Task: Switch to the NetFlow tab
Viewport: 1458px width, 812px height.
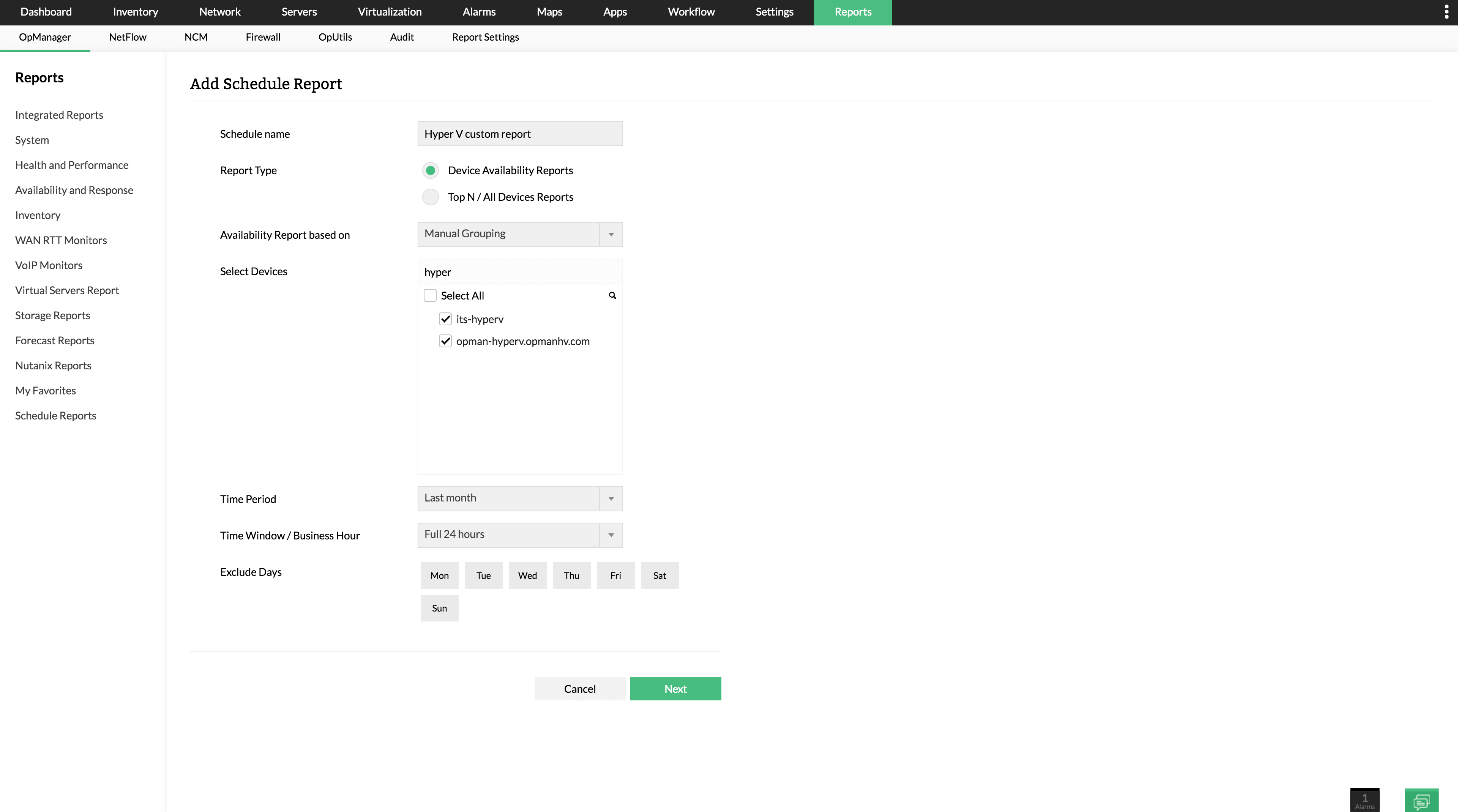Action: 127,37
